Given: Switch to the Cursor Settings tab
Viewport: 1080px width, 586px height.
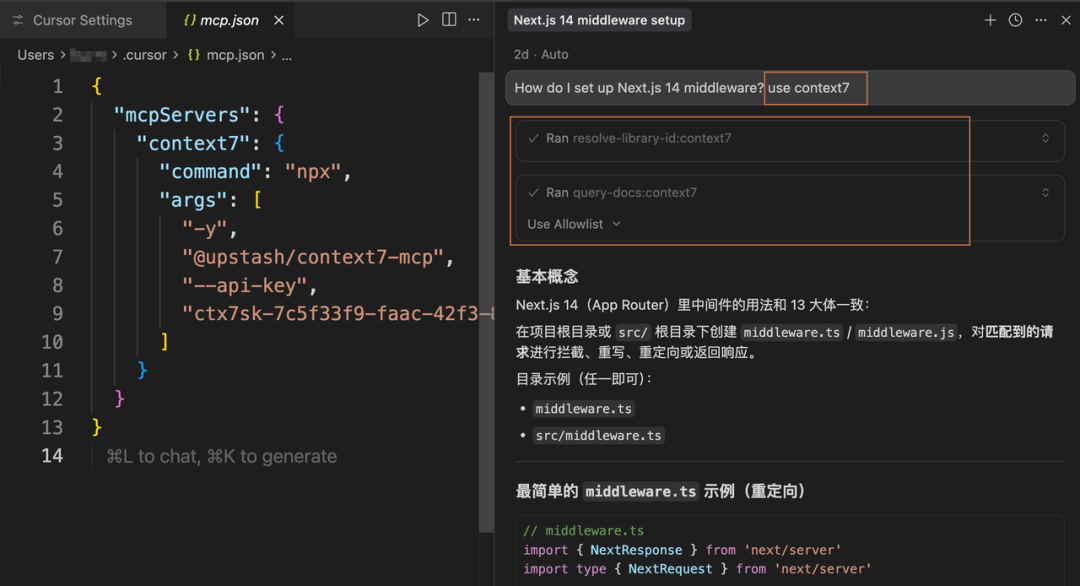Looking at the screenshot, I should pos(82,20).
